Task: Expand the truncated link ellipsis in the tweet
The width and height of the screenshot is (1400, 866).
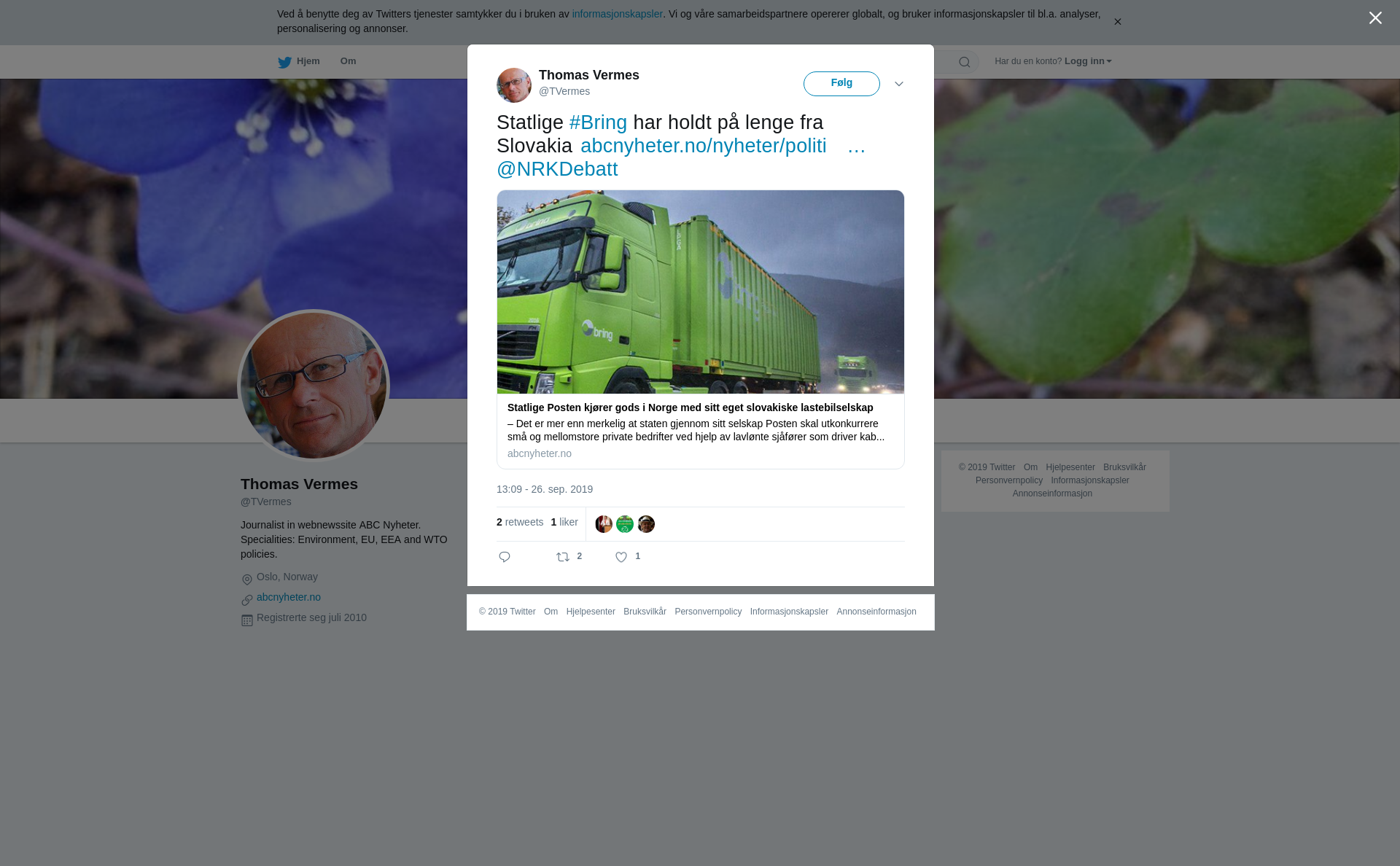Action: pyautogui.click(x=857, y=146)
